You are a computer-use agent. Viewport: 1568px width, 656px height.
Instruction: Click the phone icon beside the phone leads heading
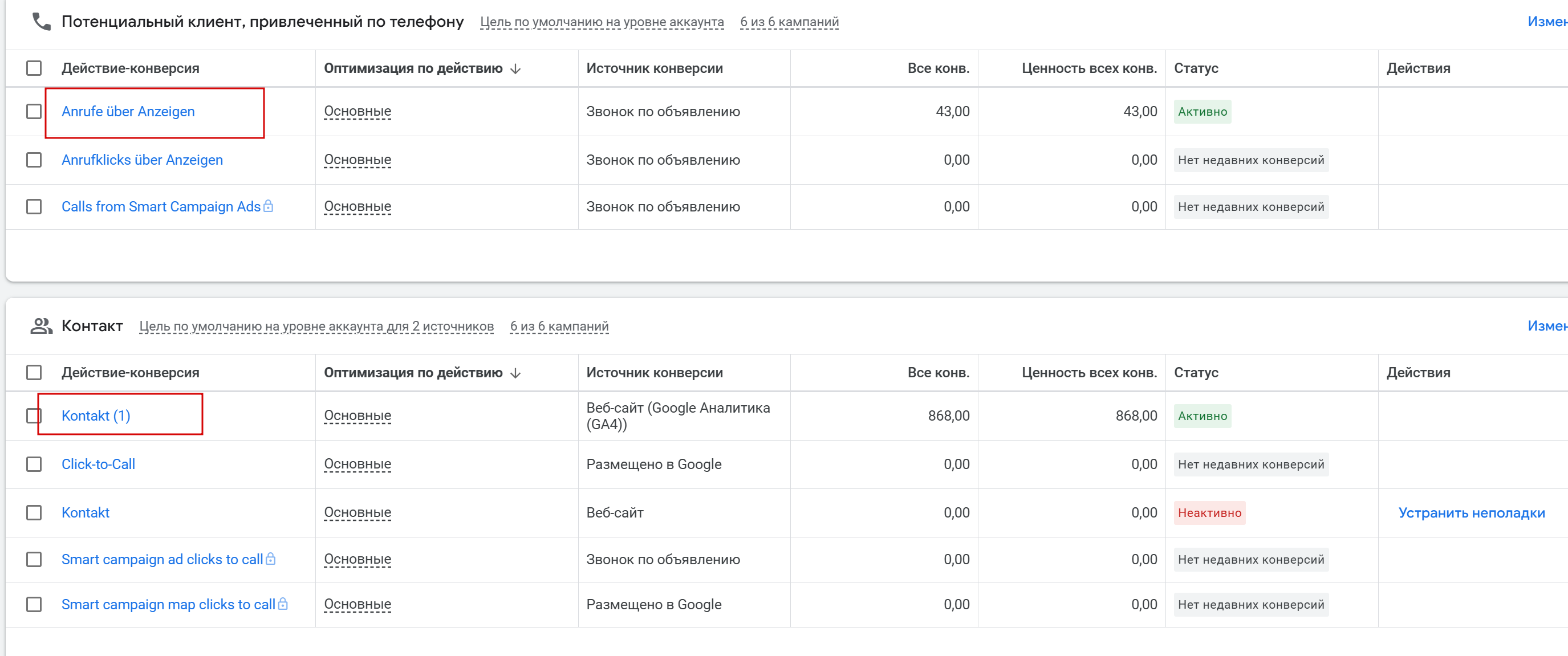[41, 22]
